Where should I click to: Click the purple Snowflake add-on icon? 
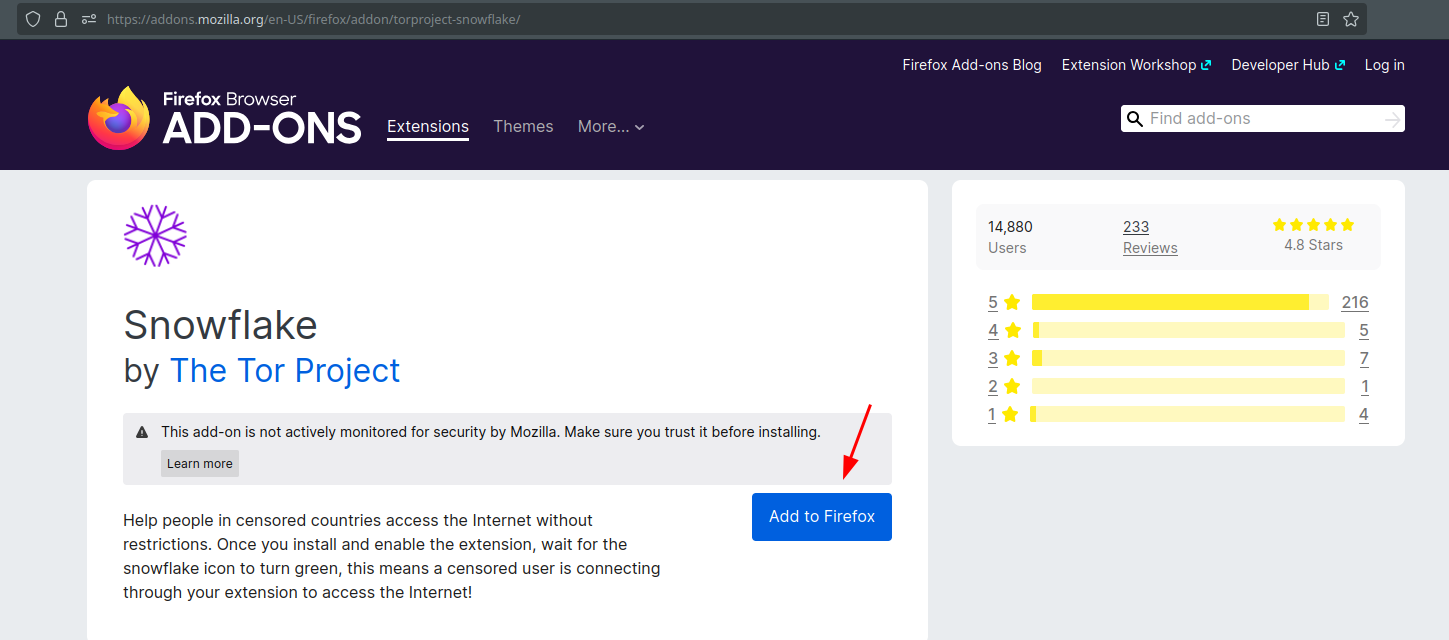point(155,236)
